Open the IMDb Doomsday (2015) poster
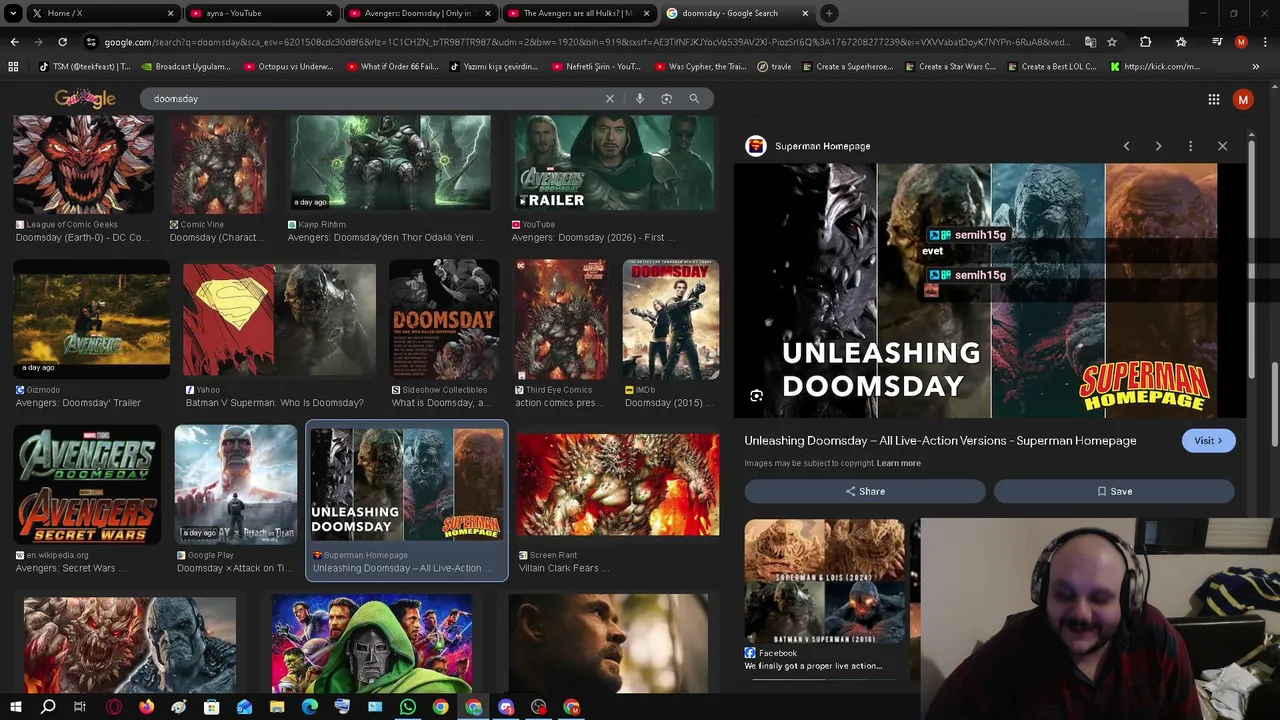 coord(671,320)
